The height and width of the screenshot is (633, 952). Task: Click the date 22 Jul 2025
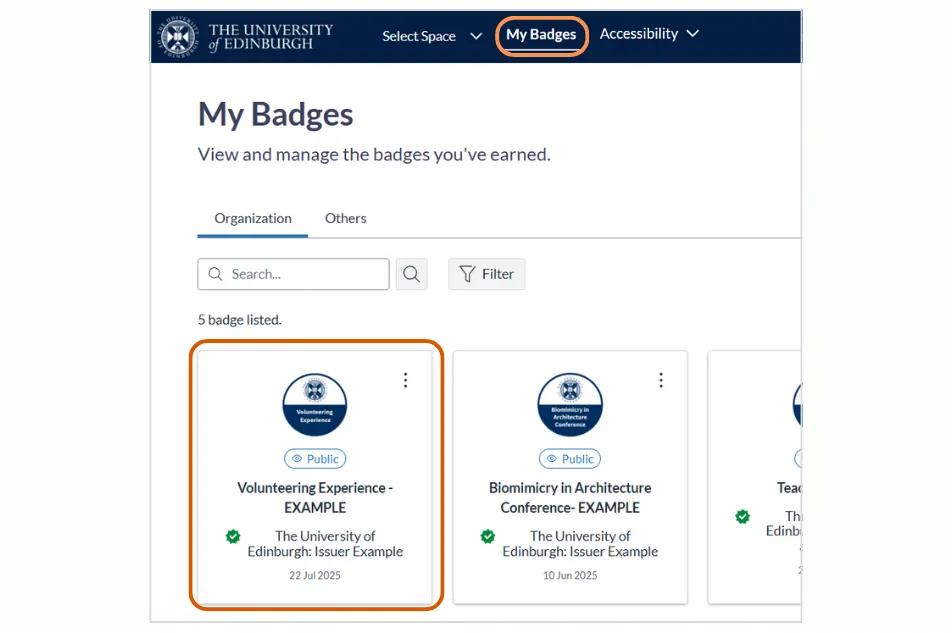tap(314, 575)
